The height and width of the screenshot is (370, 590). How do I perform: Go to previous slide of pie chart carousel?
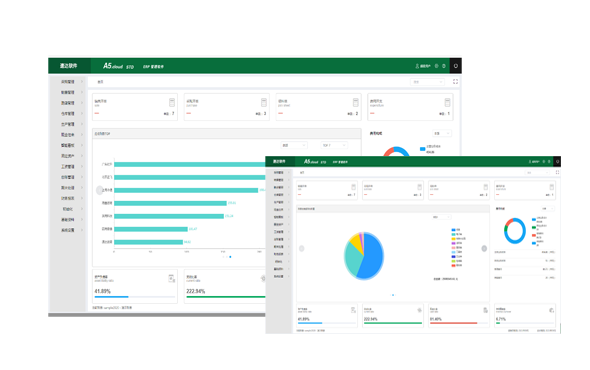301,248
